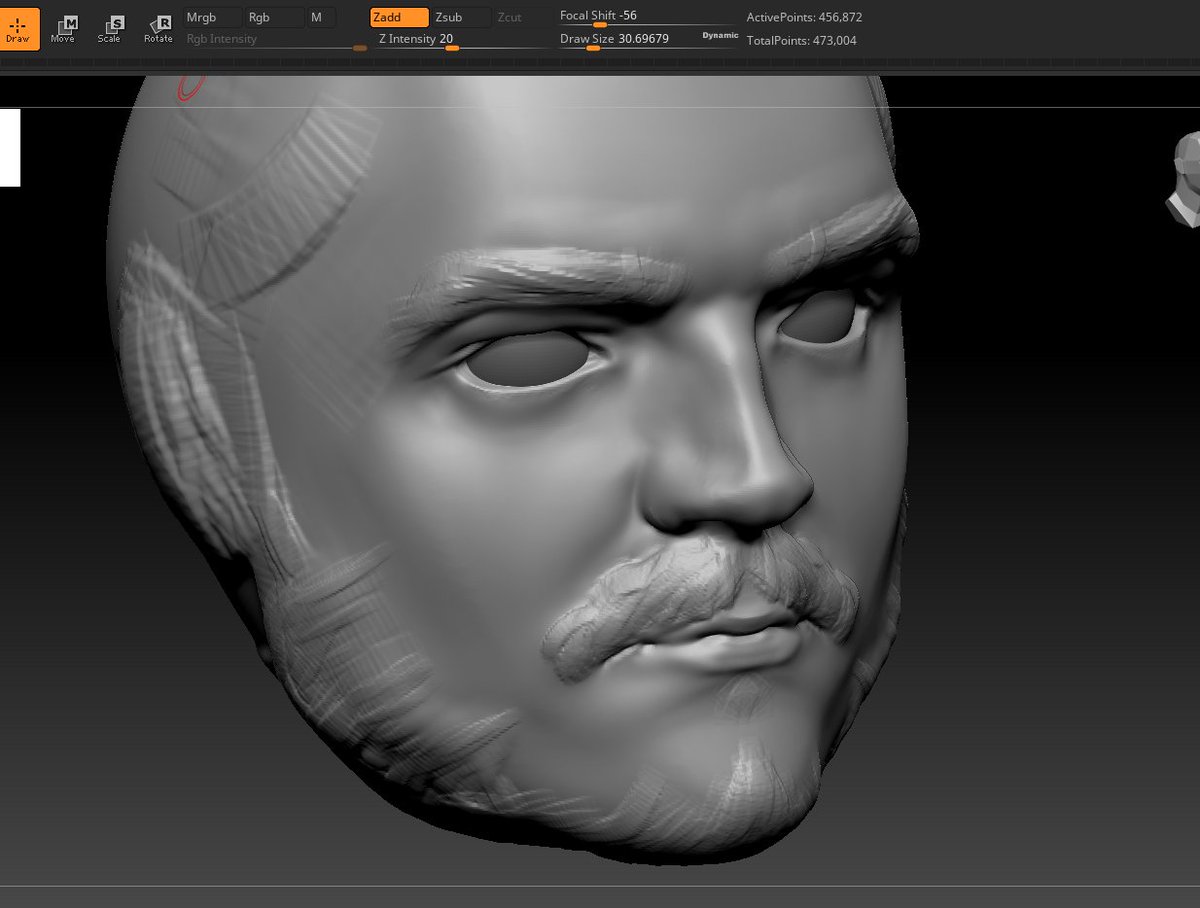This screenshot has height=908, width=1200.
Task: Click the Z Intensity slider
Action: [x=462, y=40]
